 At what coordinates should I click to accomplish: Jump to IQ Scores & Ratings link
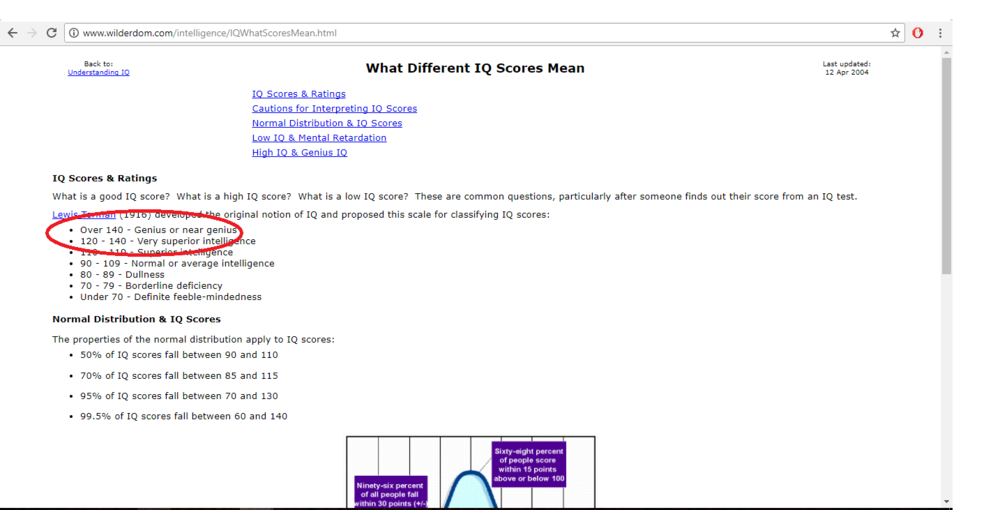click(x=298, y=94)
